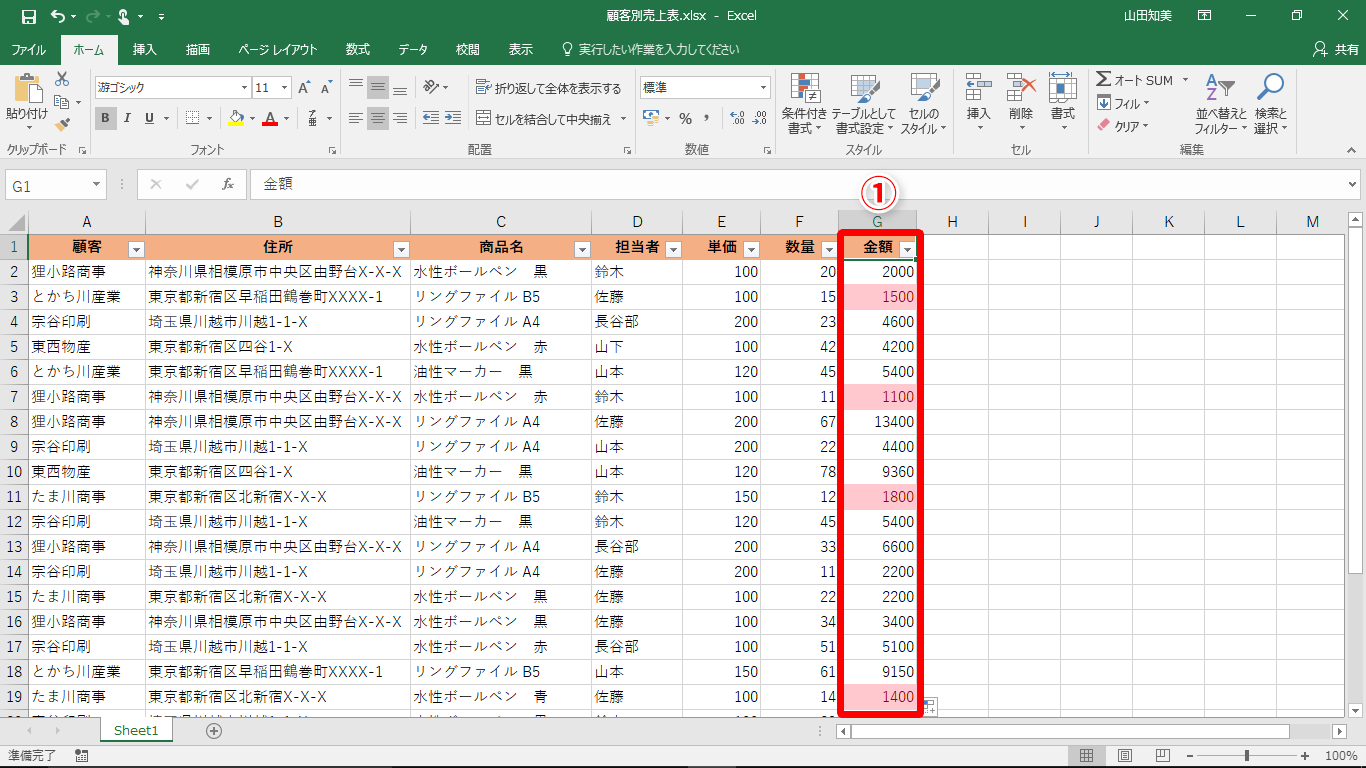Open the 商品名 column filter dropdown
This screenshot has height=768, width=1366.
pos(582,249)
